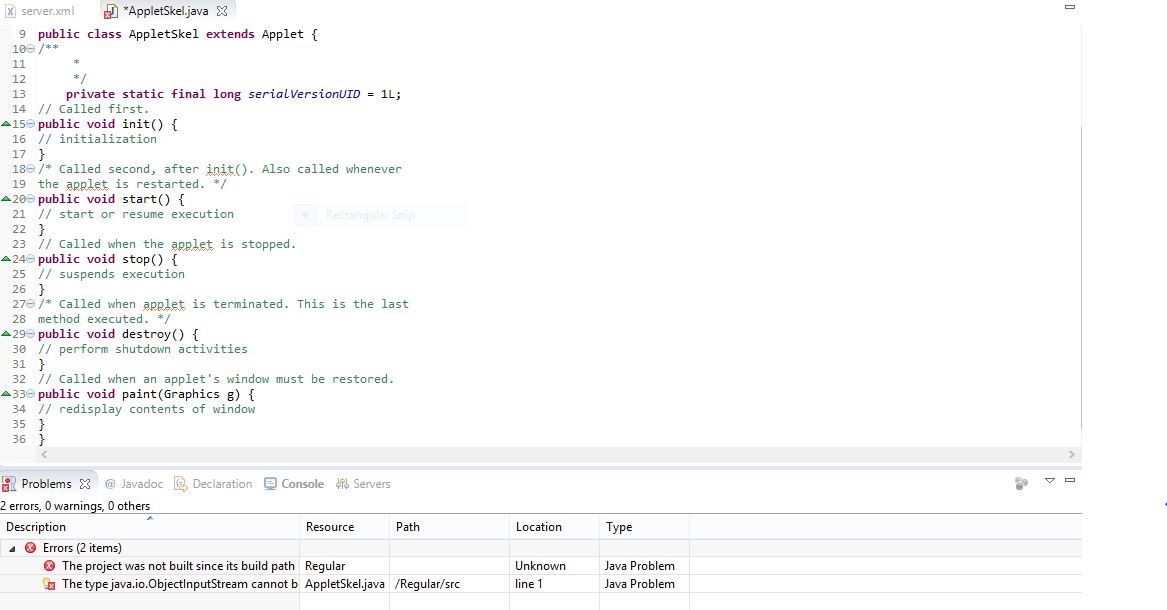Click the override marker beside stop() at line 24
The image size is (1167, 610).
tap(6, 258)
